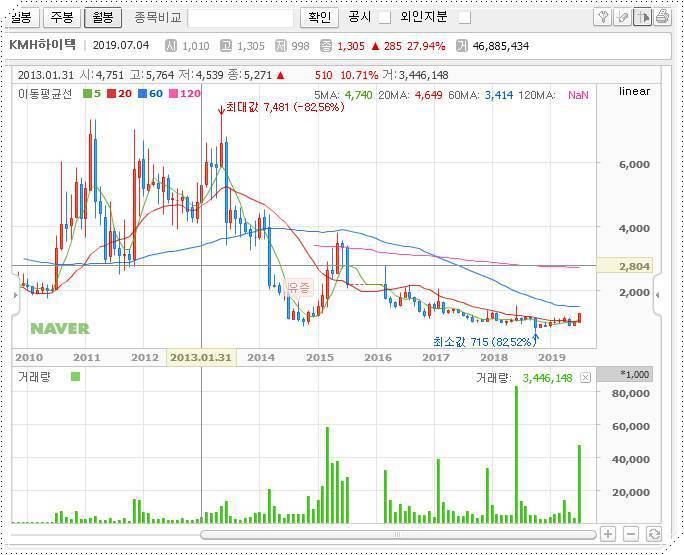Screen dimensions: 684x555
Task: Click the 2019.07.04 date text
Action: coord(121,45)
